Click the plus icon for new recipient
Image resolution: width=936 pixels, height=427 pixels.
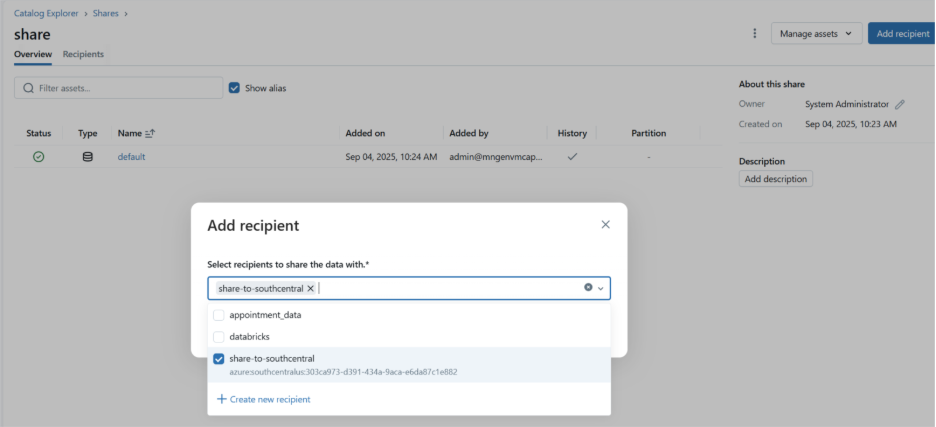[x=222, y=399]
